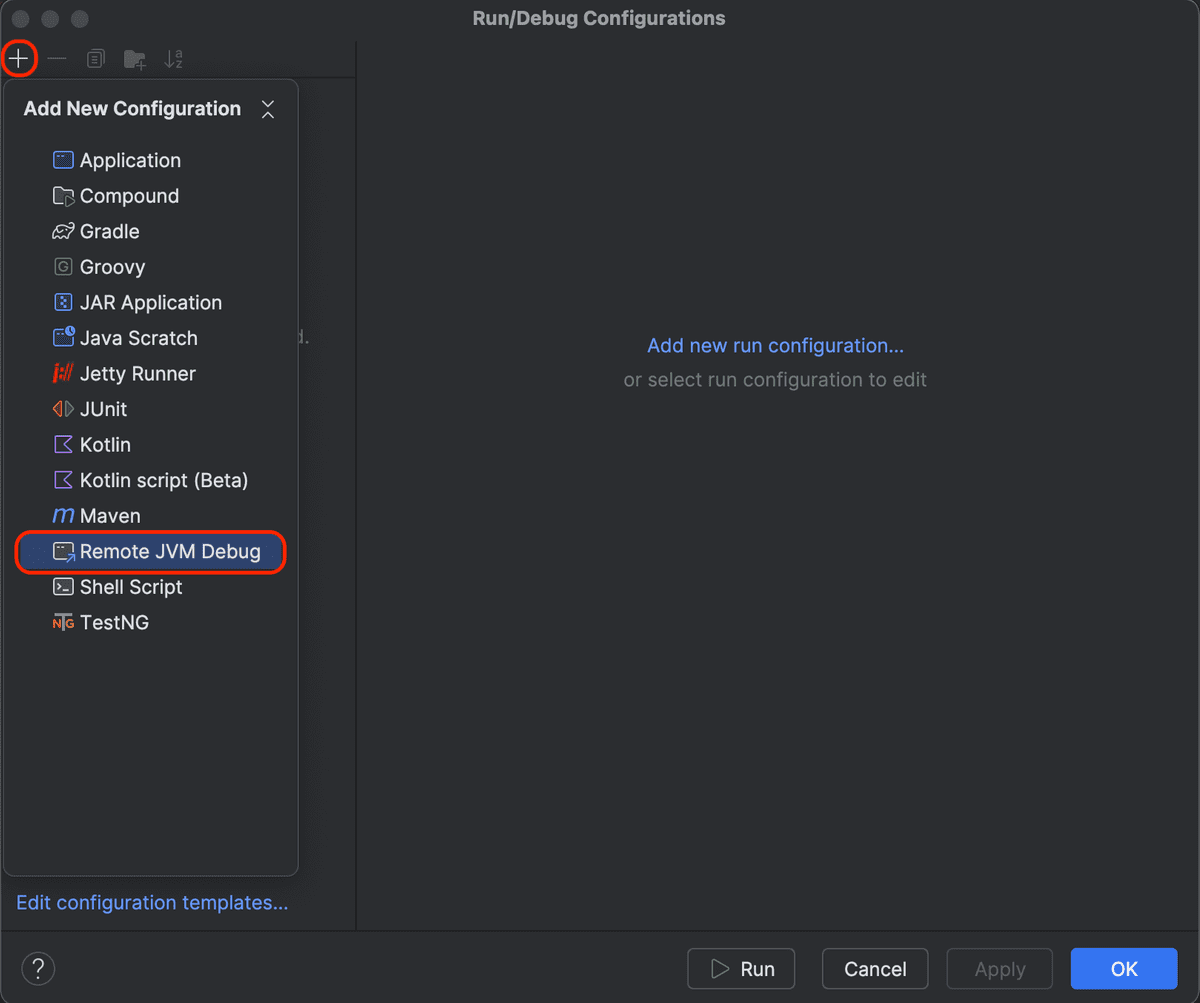Click the Create New Folder toolbar icon
This screenshot has width=1200, height=1003.
click(134, 58)
